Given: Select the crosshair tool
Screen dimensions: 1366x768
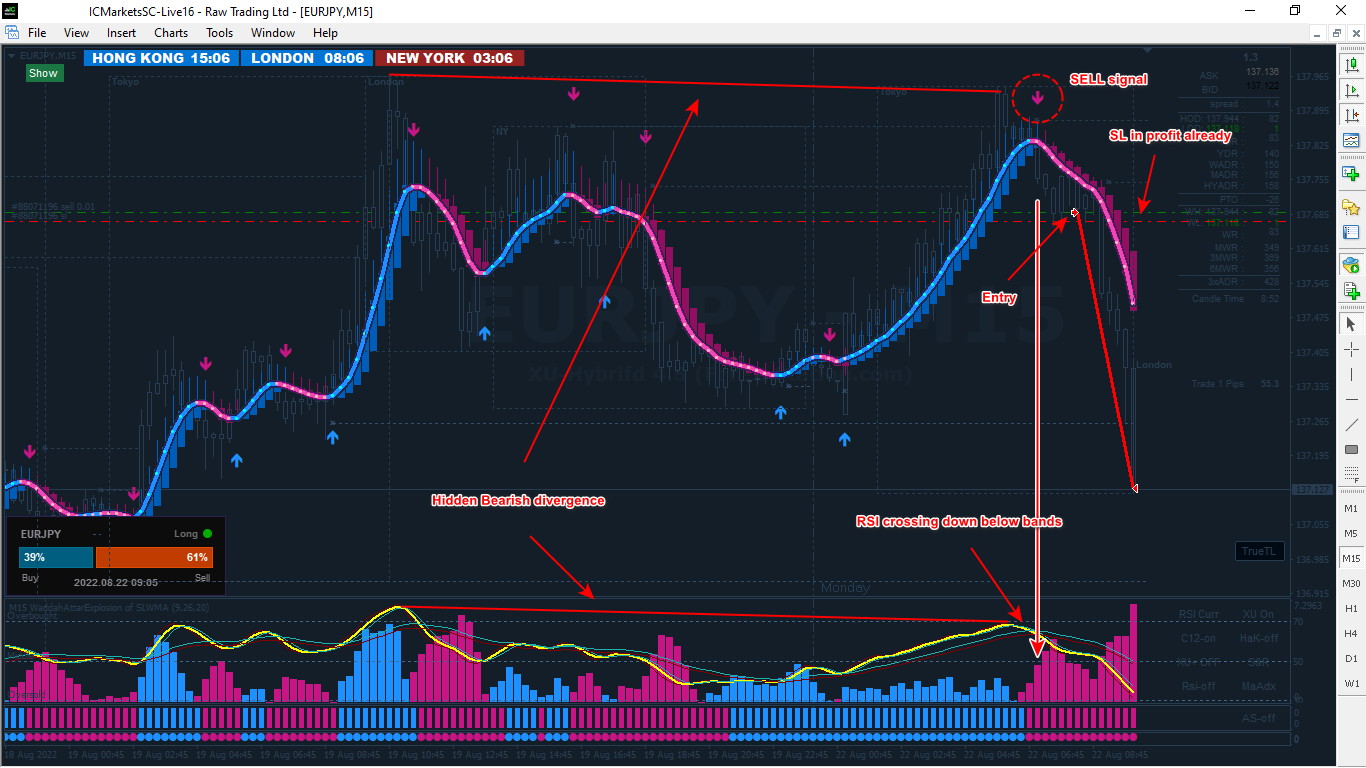Looking at the screenshot, I should pyautogui.click(x=1351, y=349).
